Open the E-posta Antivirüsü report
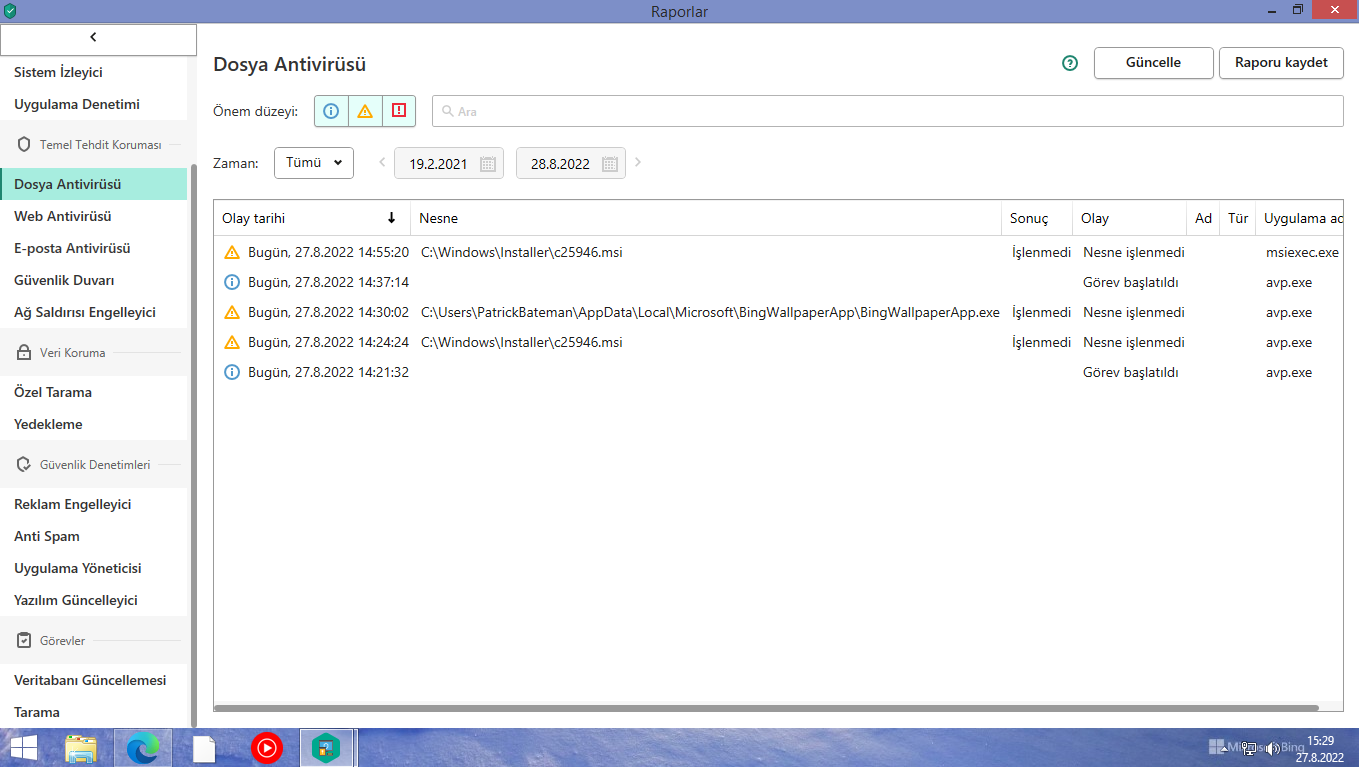This screenshot has height=767, width=1359. (x=94, y=248)
